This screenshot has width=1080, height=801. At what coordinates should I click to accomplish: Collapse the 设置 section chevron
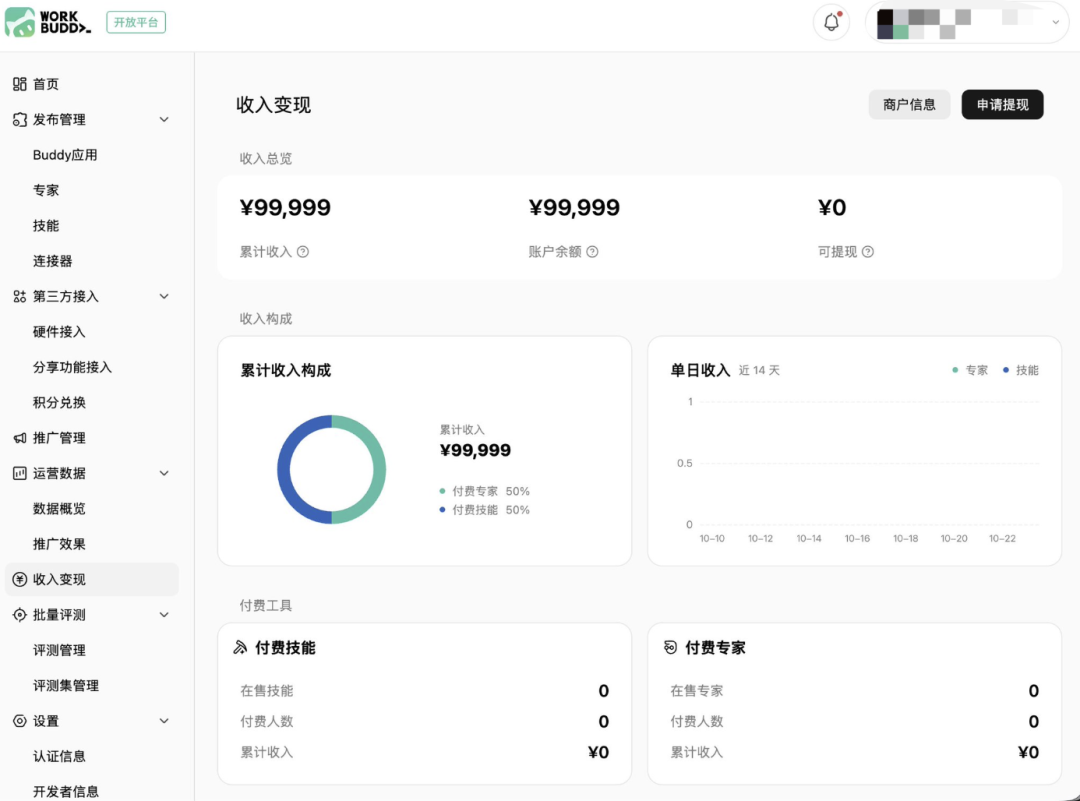tap(164, 721)
